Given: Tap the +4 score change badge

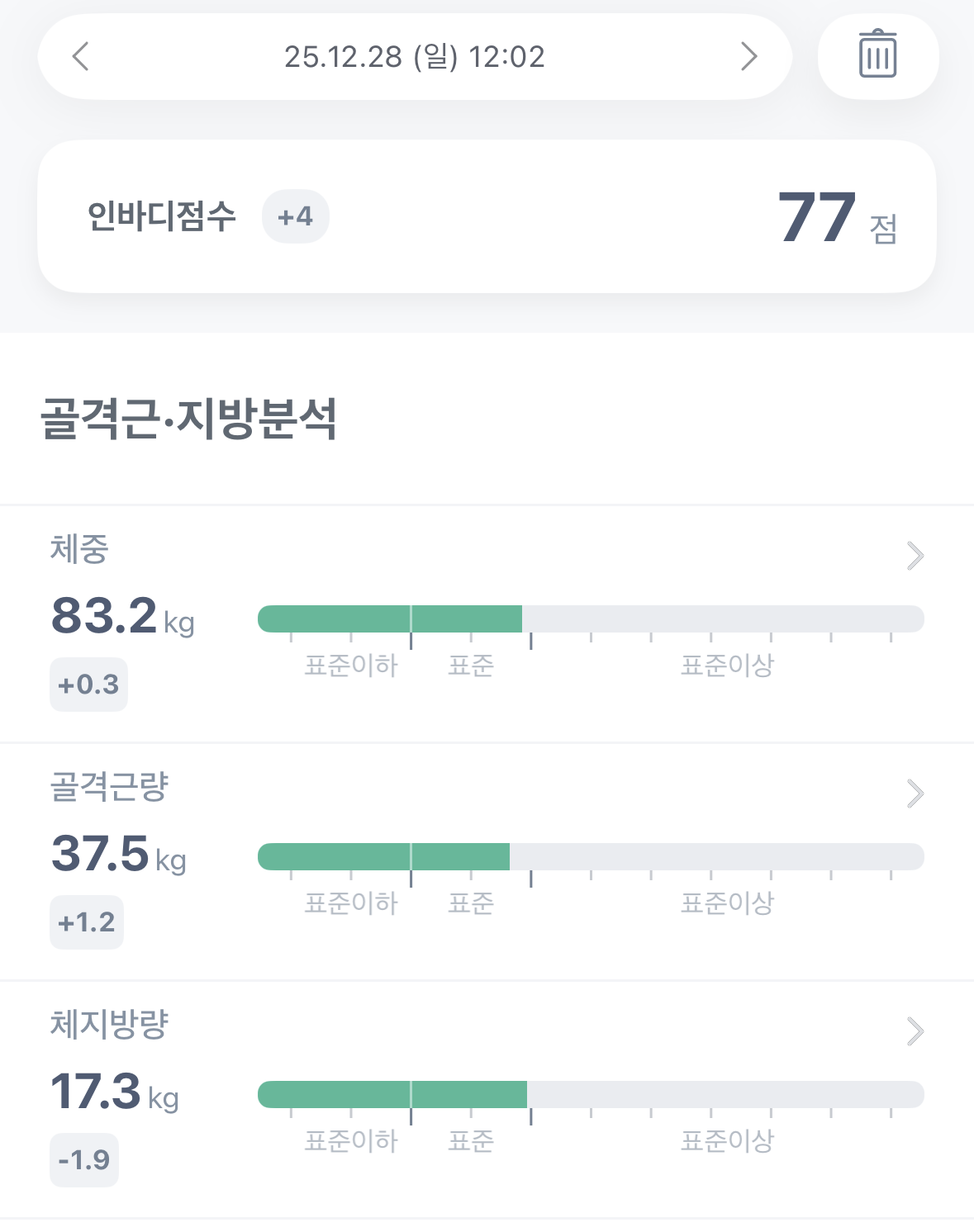Looking at the screenshot, I should pos(296,216).
